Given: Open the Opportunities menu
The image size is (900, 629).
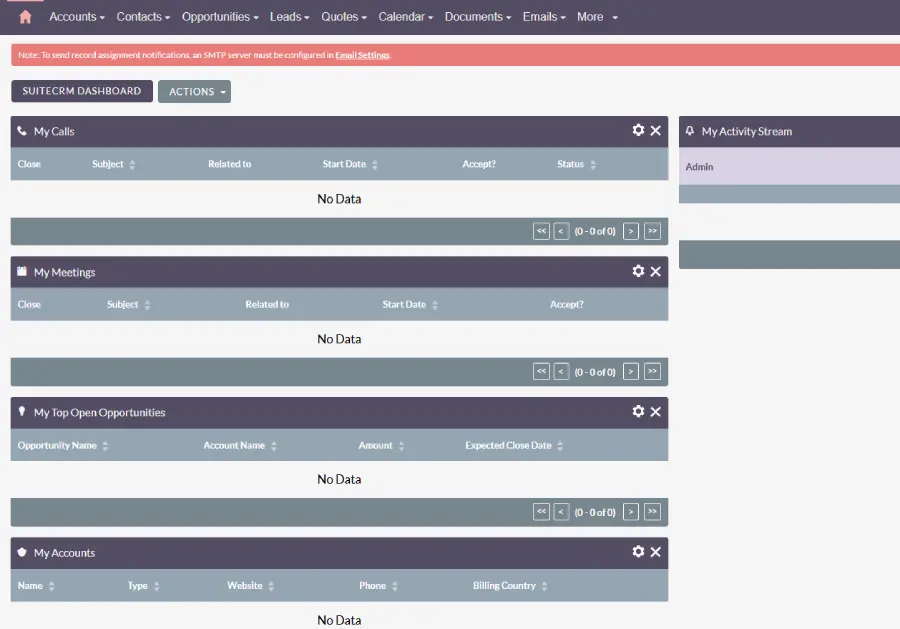Looking at the screenshot, I should pos(220,17).
